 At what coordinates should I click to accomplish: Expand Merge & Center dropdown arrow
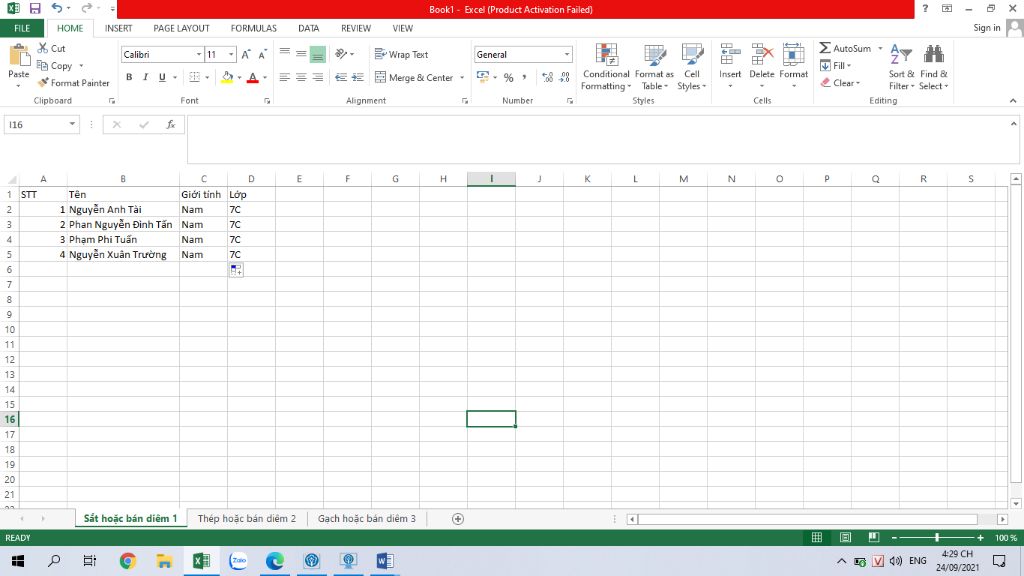click(462, 78)
